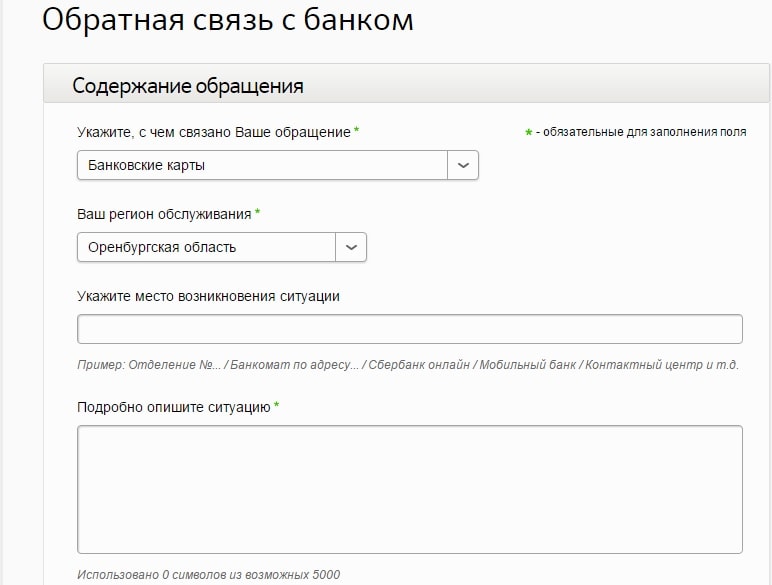Focus the Укажите место возникновения ситуации field
772x585 pixels.
(x=410, y=329)
